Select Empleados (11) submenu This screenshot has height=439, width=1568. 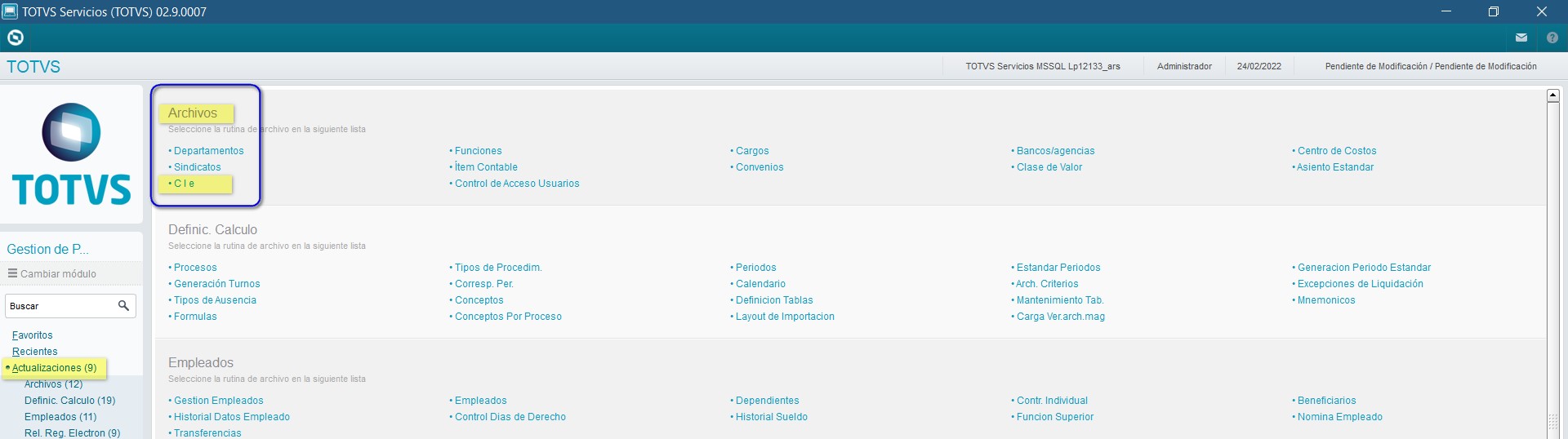tap(60, 417)
